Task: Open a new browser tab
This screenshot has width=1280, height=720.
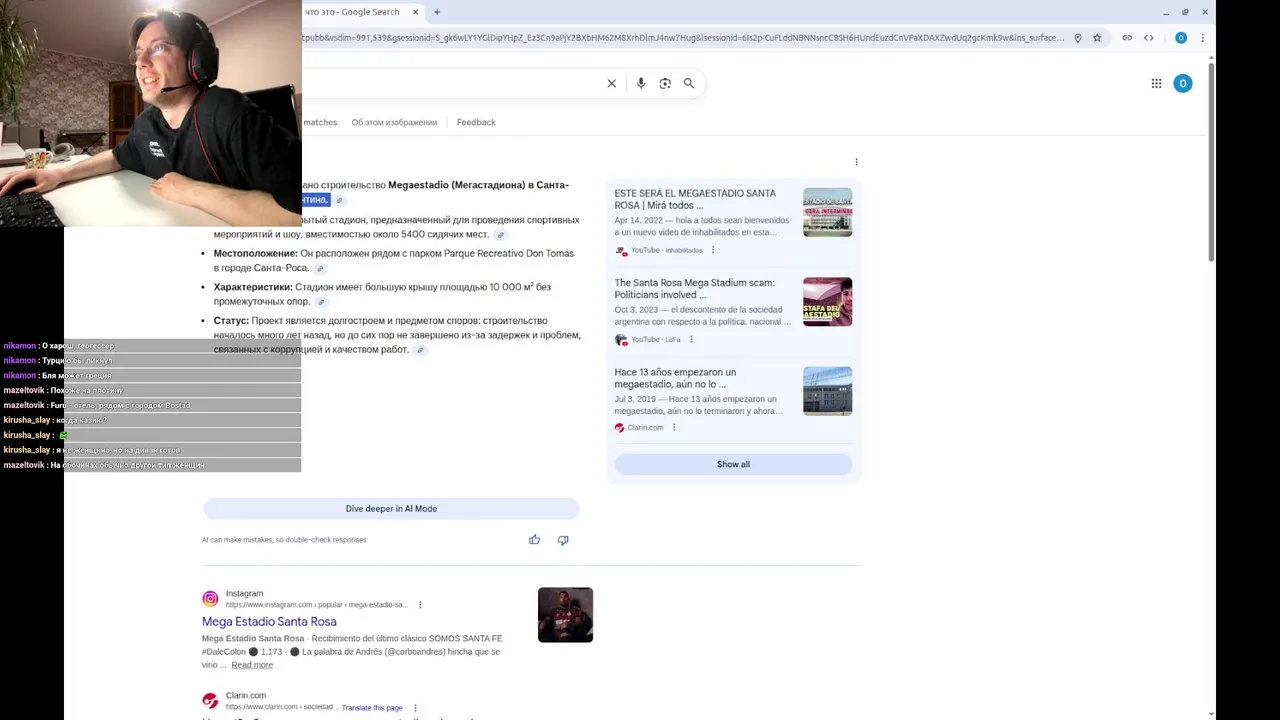Action: pos(437,12)
